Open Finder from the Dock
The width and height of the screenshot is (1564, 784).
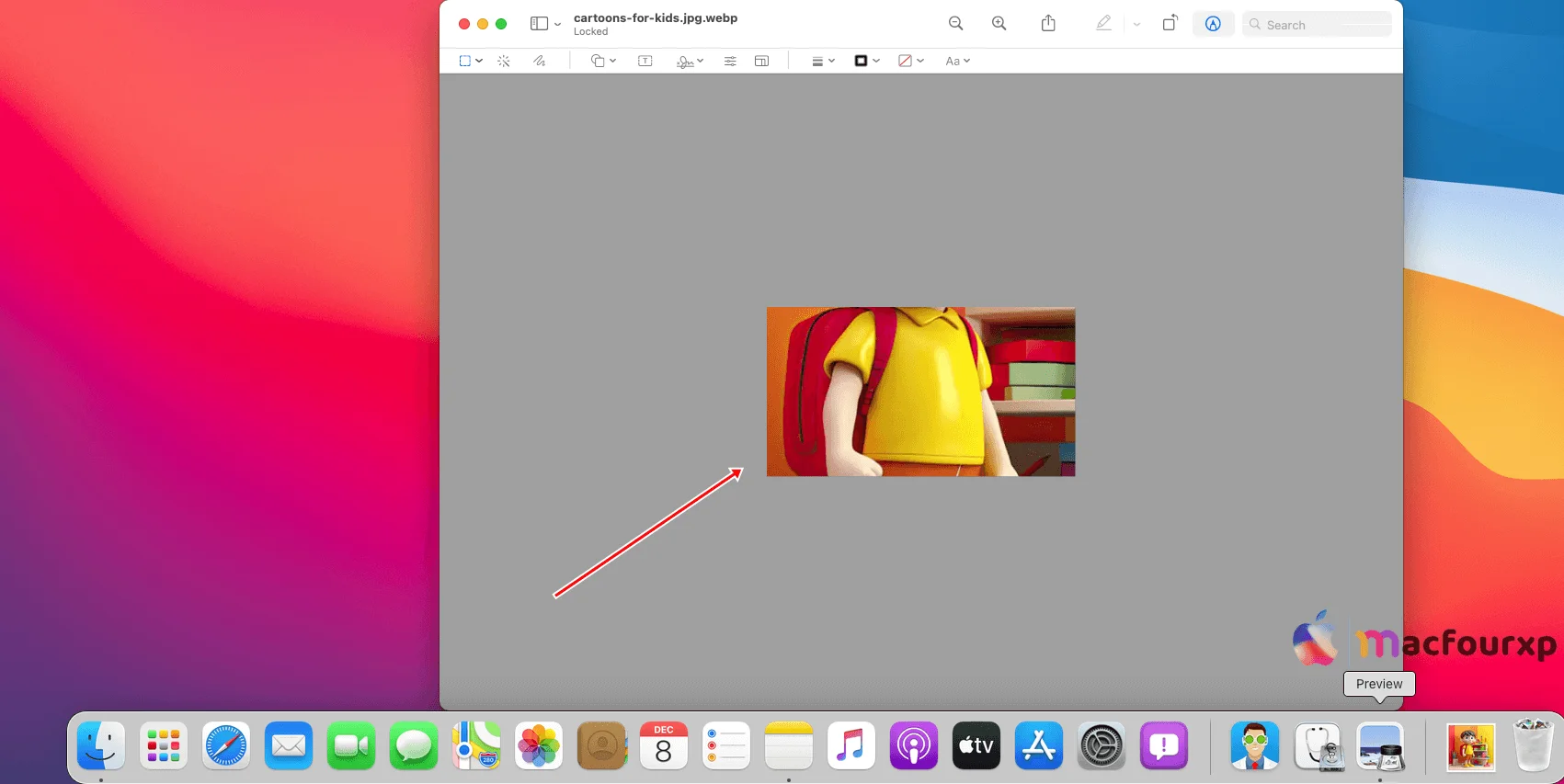pos(101,745)
